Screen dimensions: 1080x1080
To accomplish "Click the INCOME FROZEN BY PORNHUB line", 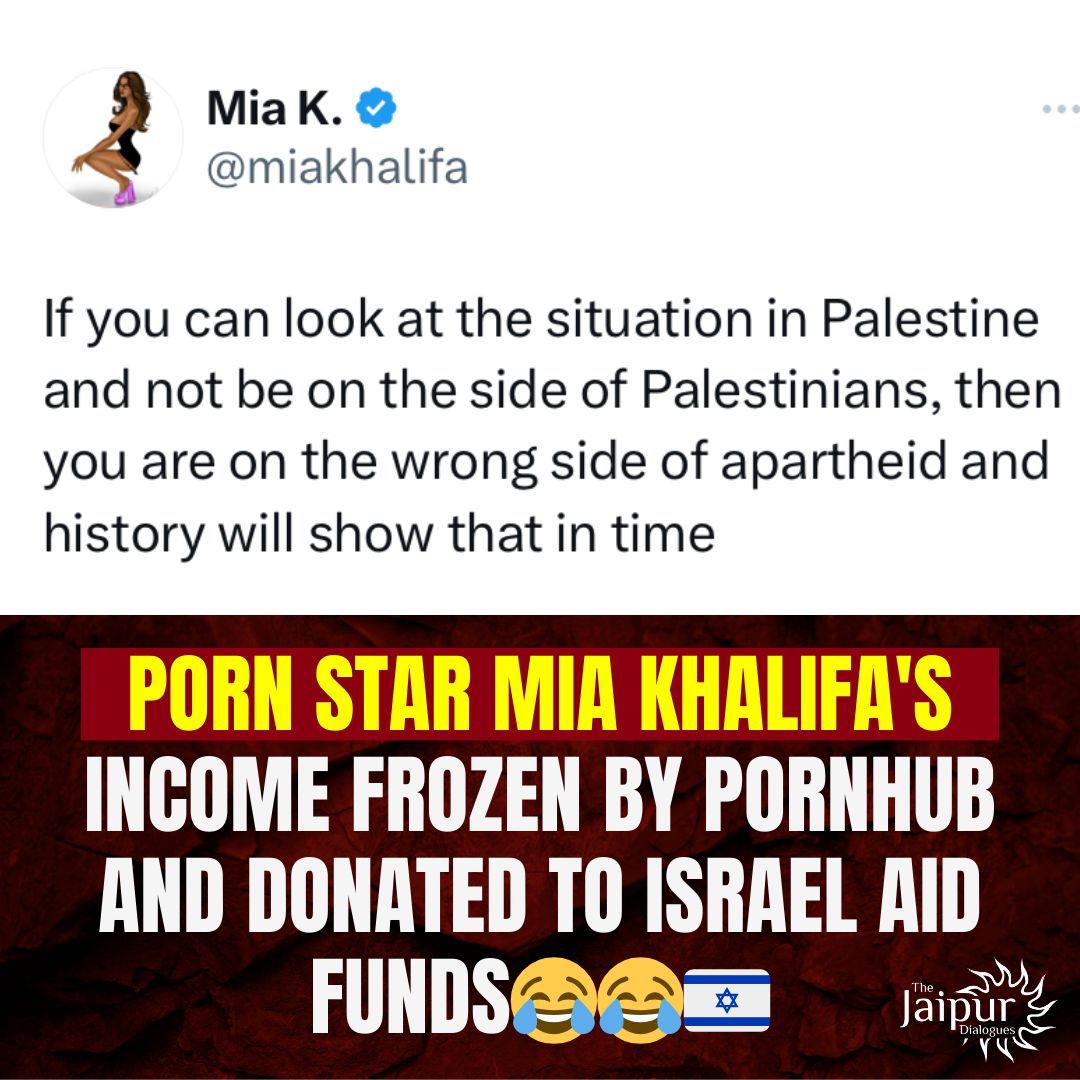I will [x=540, y=796].
